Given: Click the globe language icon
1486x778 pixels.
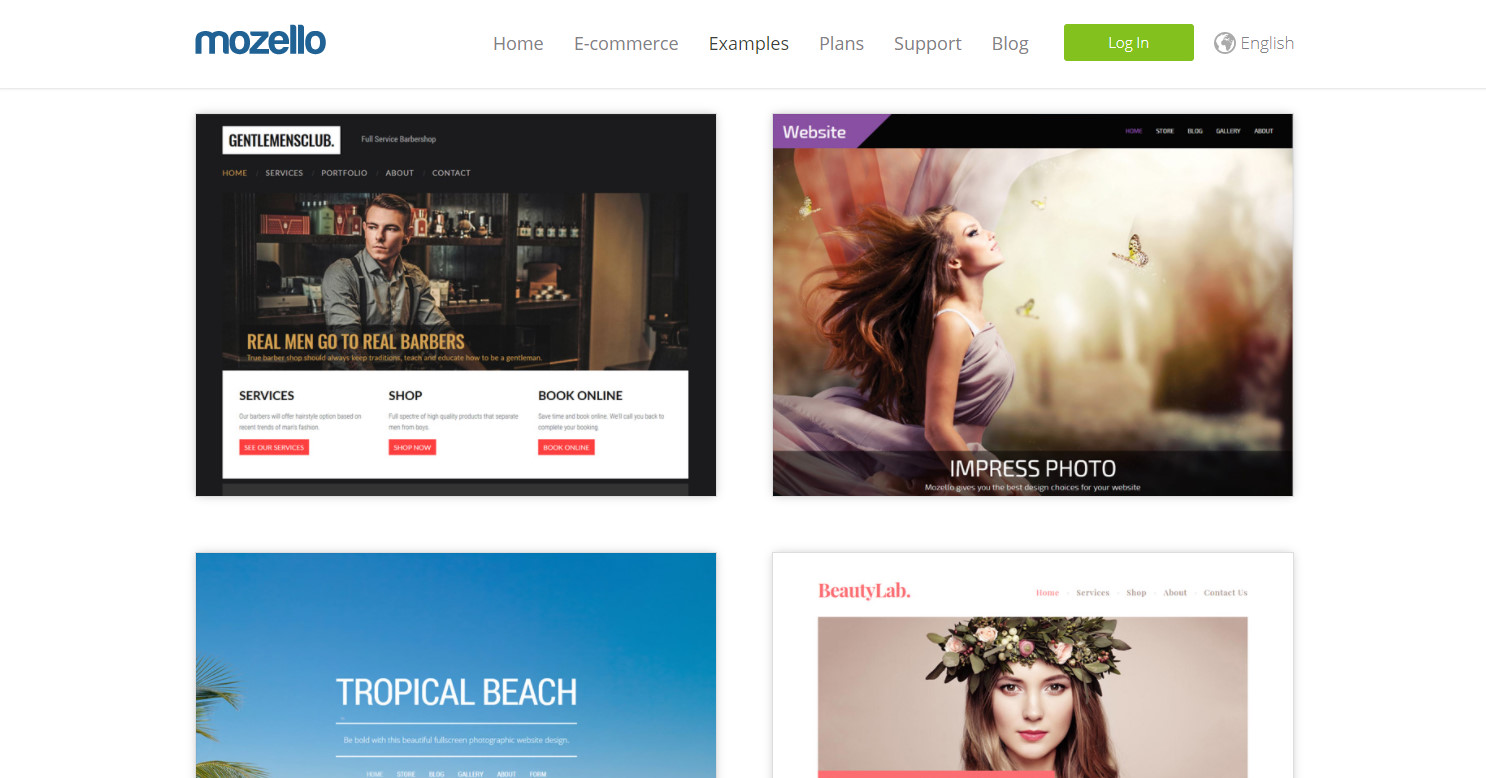Looking at the screenshot, I should coord(1224,43).
